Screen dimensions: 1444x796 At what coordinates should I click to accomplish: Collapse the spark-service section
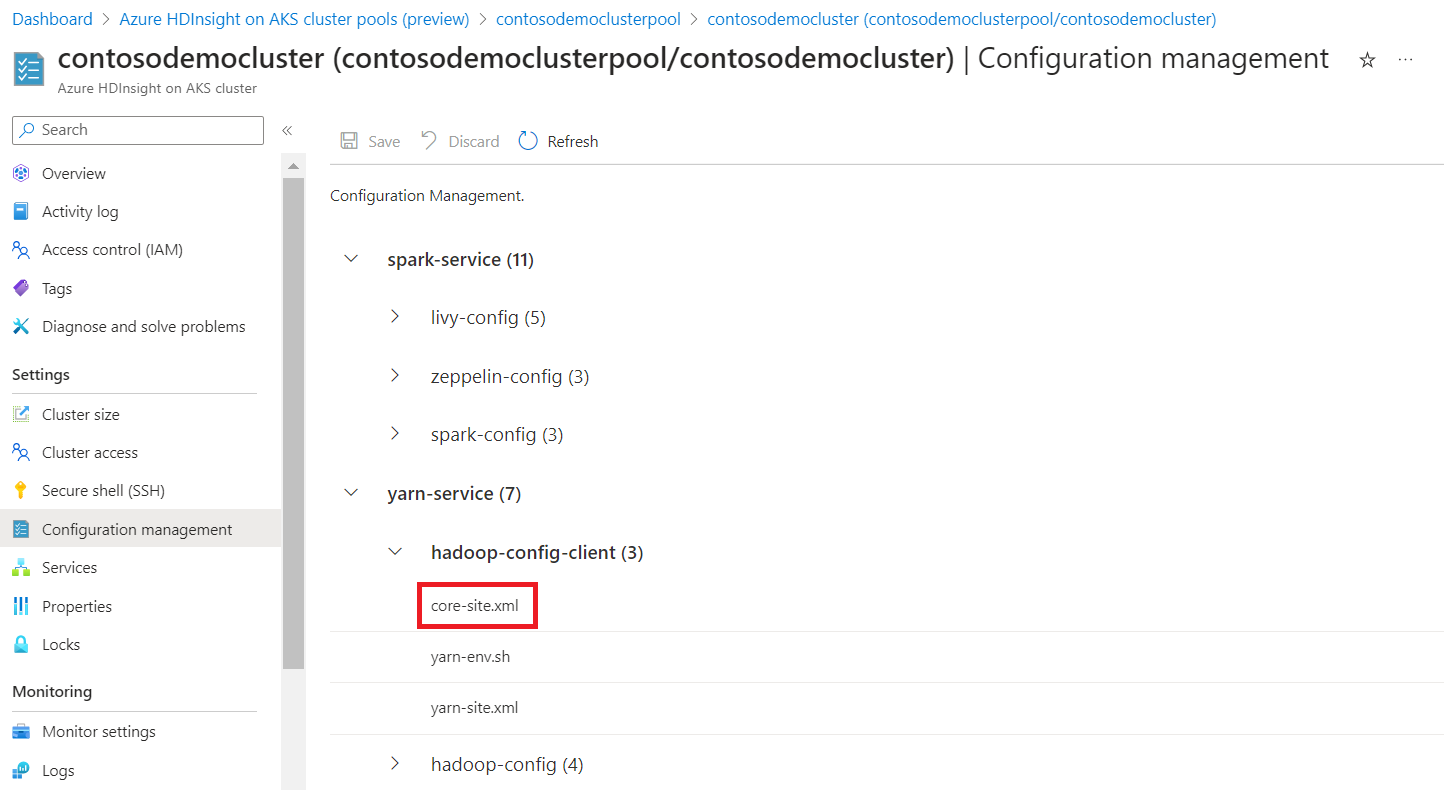pyautogui.click(x=351, y=259)
